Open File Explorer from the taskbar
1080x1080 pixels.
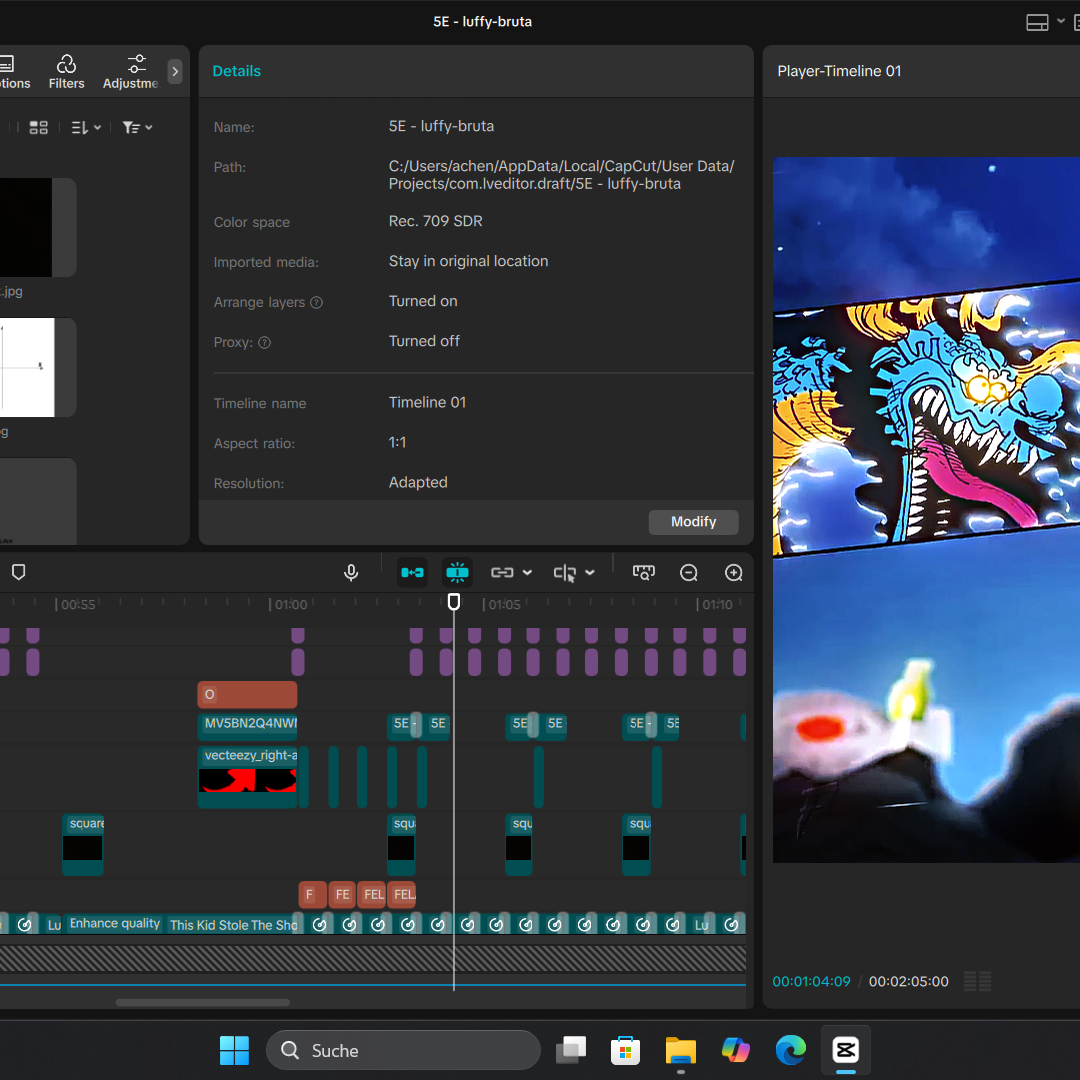coord(681,1050)
